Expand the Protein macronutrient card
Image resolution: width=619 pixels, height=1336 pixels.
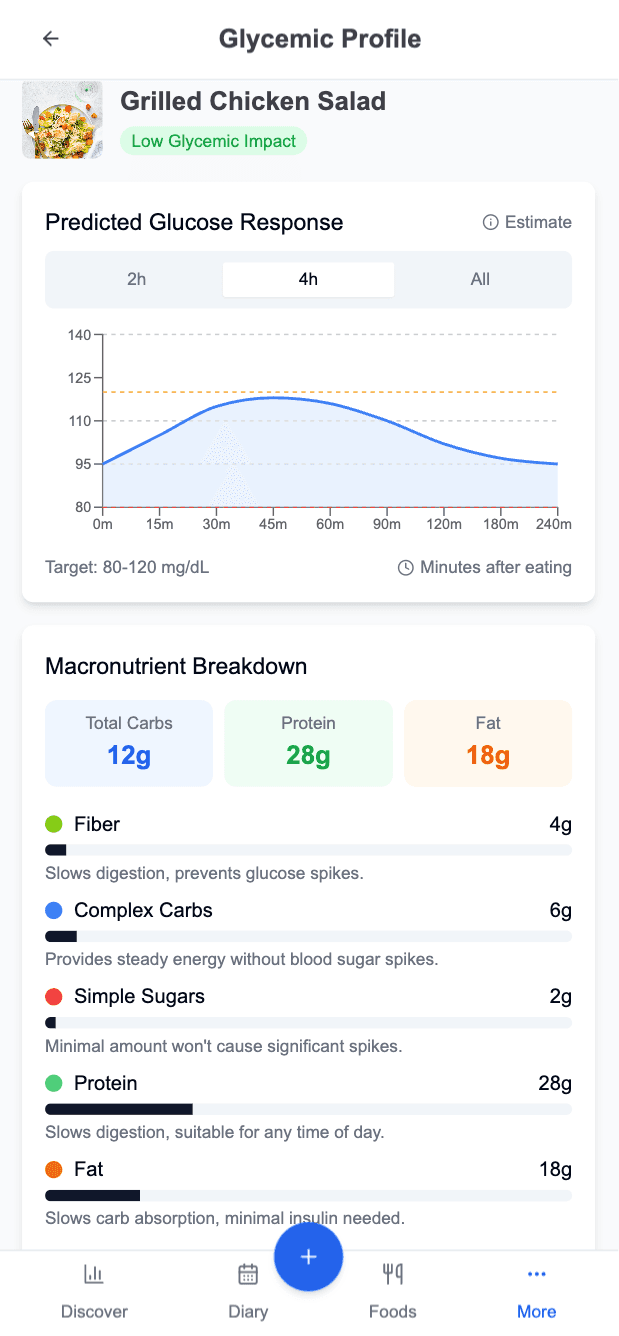308,743
